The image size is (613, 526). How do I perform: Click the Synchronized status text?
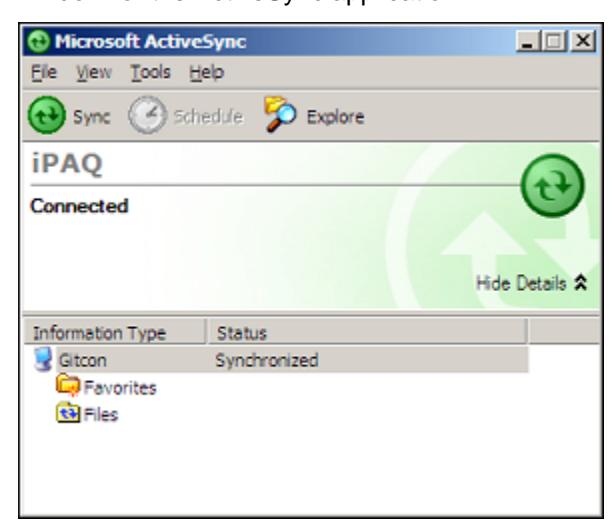tap(267, 360)
